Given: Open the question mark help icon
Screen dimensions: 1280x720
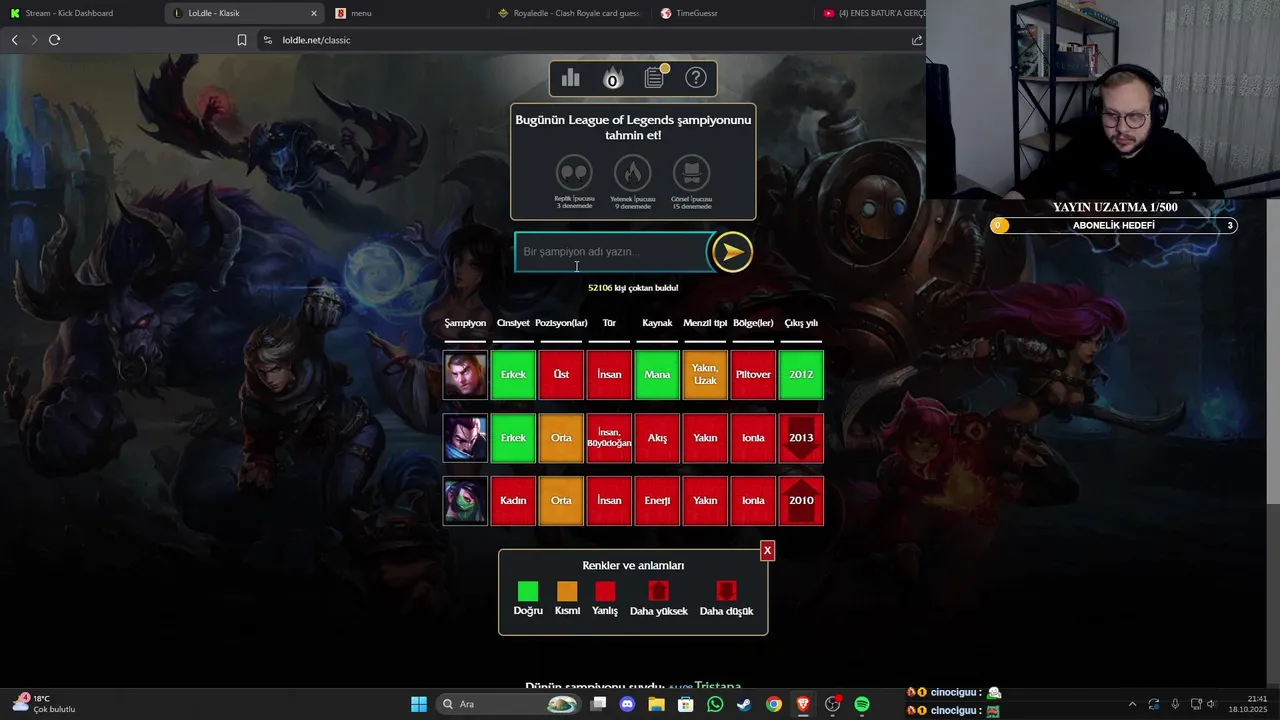Looking at the screenshot, I should pos(696,78).
